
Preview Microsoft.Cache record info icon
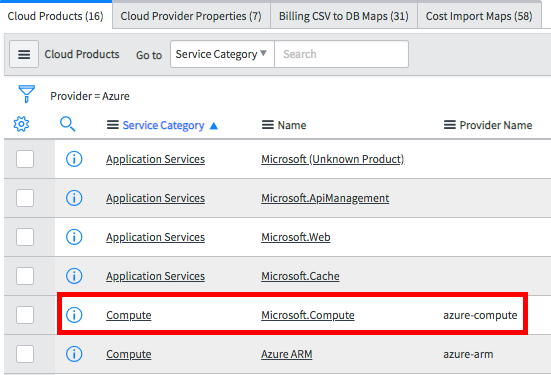74,276
